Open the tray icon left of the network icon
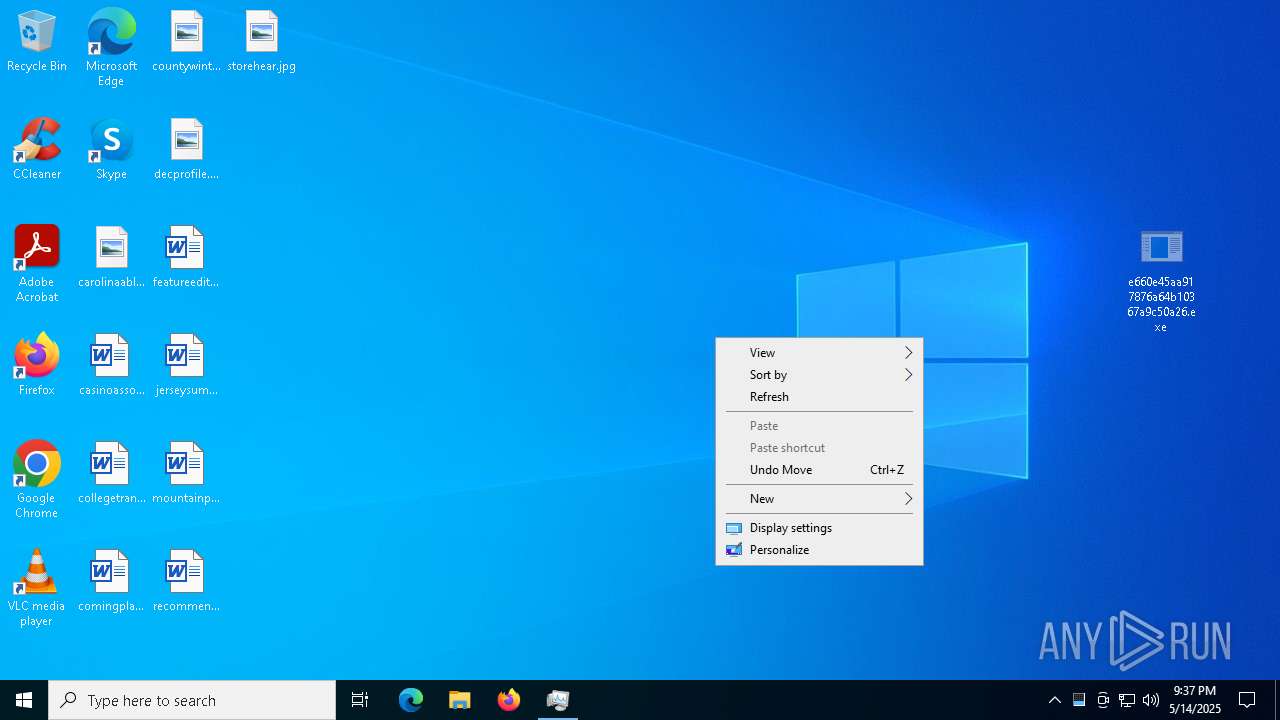 (x=1103, y=700)
